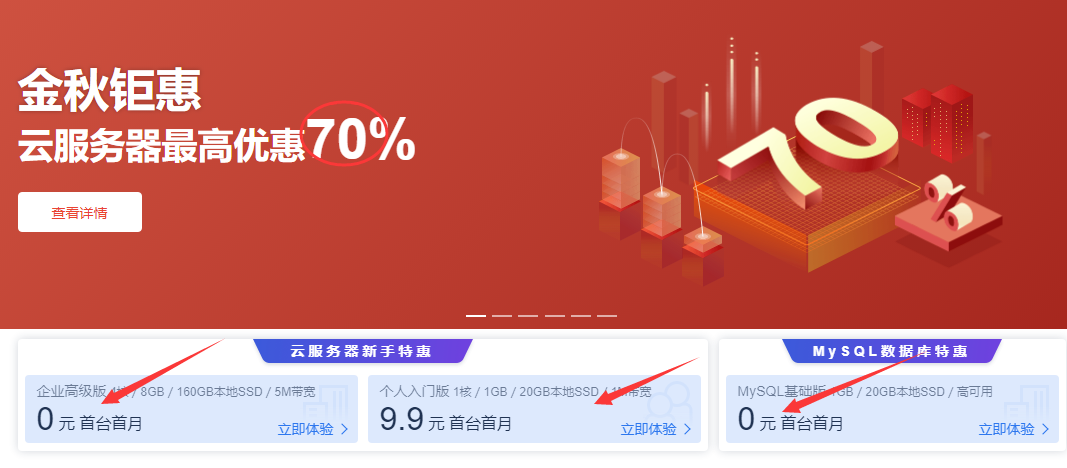Click chevron arrow in MySQL基础版 card
This screenshot has height=468, width=1067.
coord(1045,429)
